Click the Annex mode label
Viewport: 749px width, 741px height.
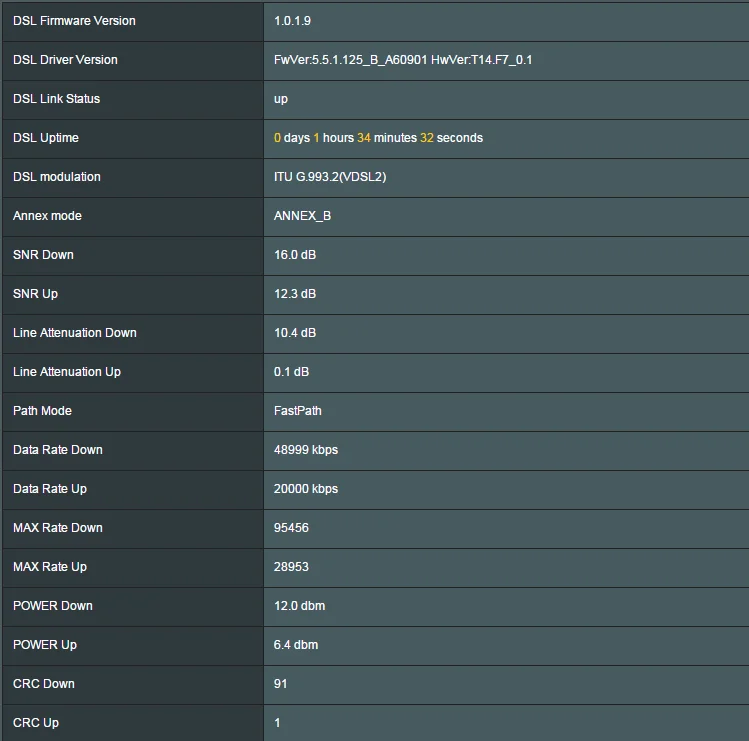[47, 215]
